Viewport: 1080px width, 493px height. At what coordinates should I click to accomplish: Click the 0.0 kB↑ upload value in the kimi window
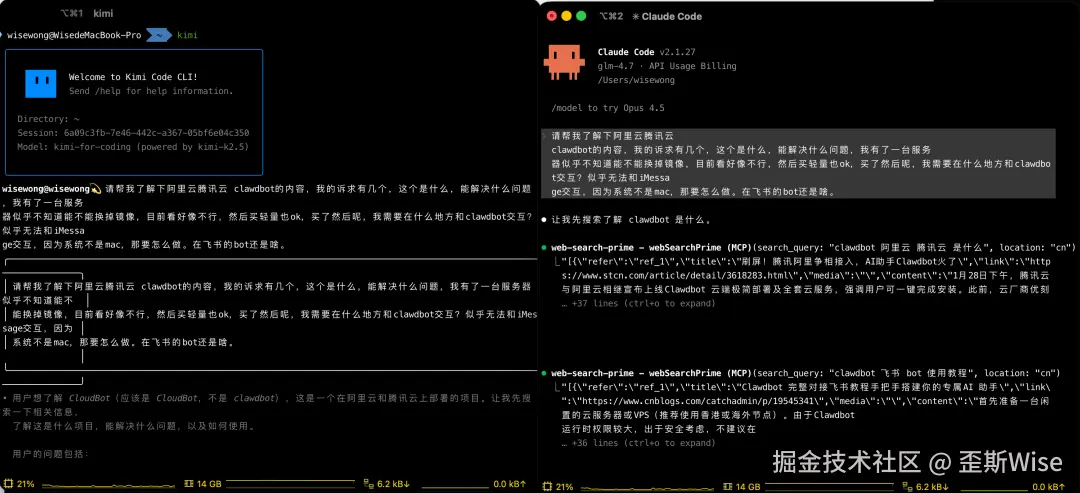coord(510,484)
